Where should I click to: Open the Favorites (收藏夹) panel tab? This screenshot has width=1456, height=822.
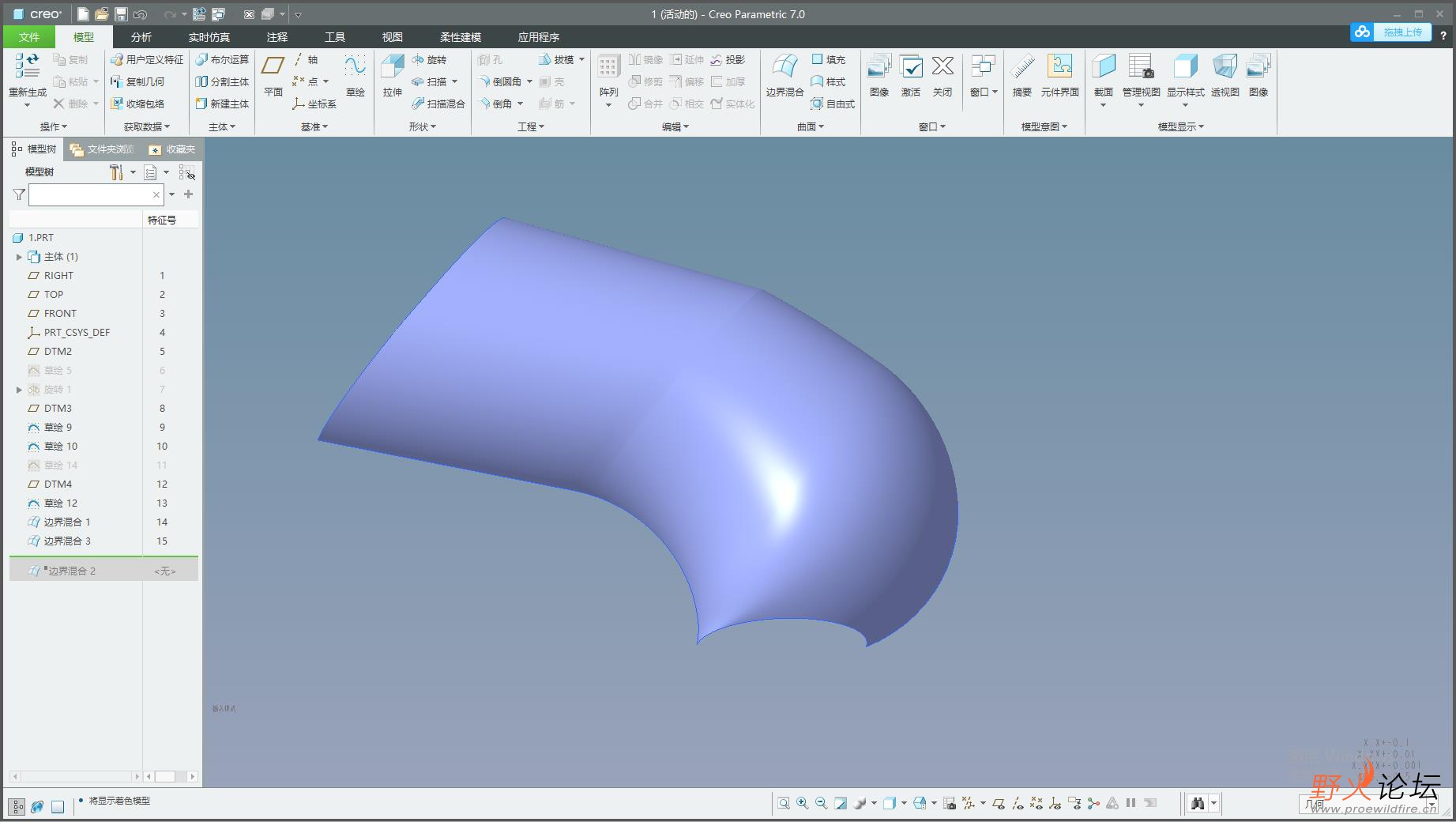[173, 149]
